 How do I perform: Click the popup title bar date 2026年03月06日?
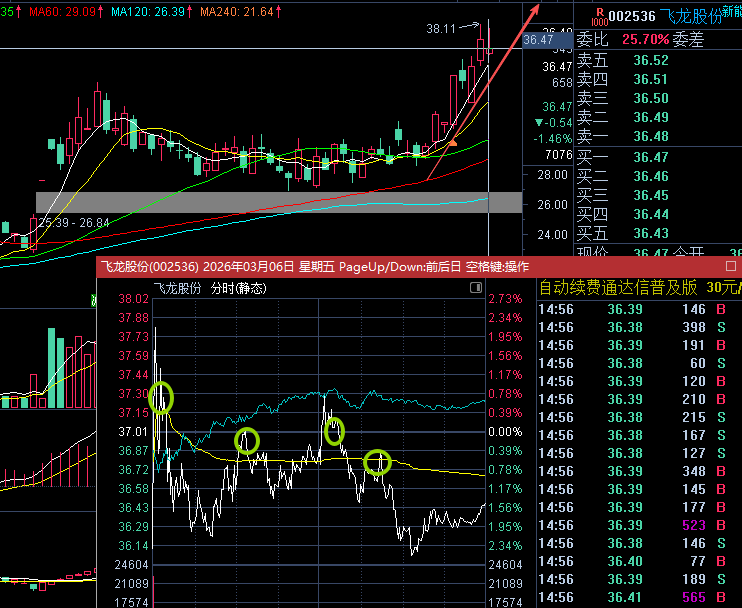click(x=248, y=267)
